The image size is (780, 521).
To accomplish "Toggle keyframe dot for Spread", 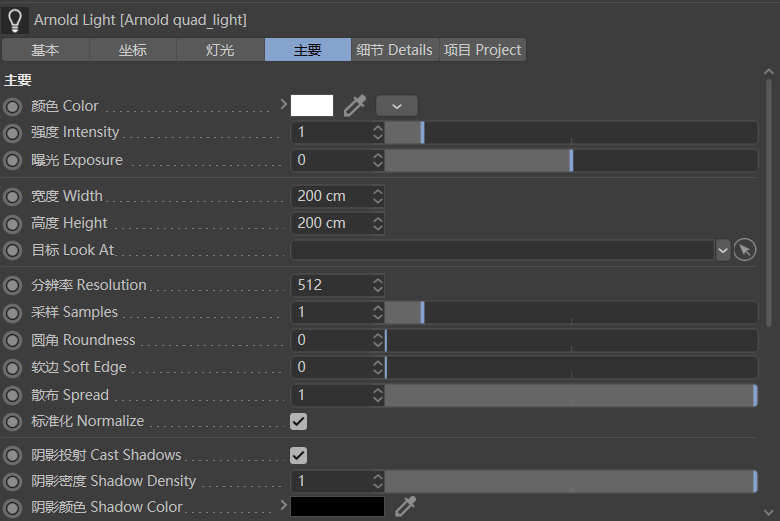I will (x=12, y=395).
